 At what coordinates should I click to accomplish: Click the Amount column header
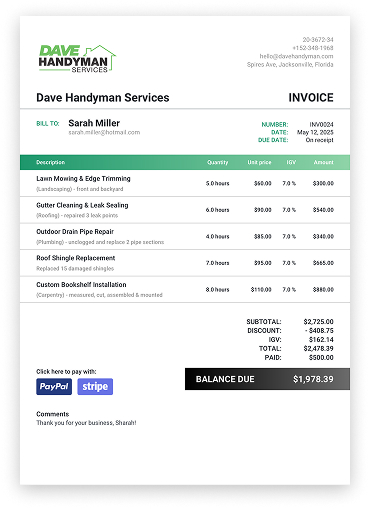click(x=323, y=162)
